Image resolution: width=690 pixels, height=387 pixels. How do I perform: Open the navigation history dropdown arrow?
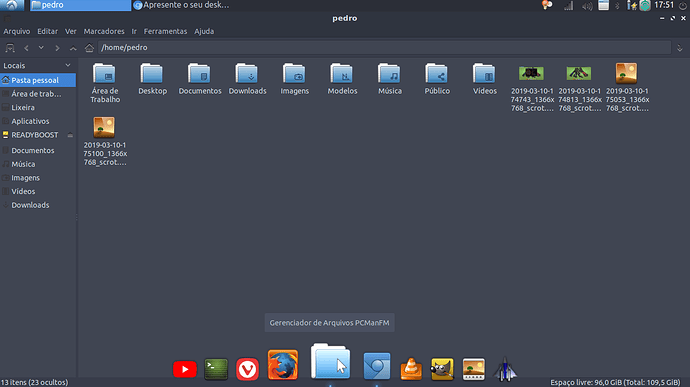point(41,48)
